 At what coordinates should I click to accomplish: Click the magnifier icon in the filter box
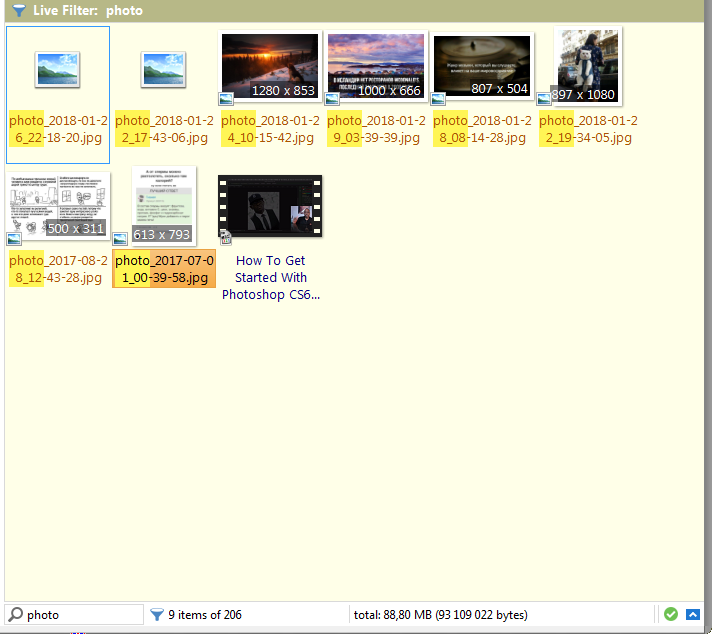[x=15, y=615]
